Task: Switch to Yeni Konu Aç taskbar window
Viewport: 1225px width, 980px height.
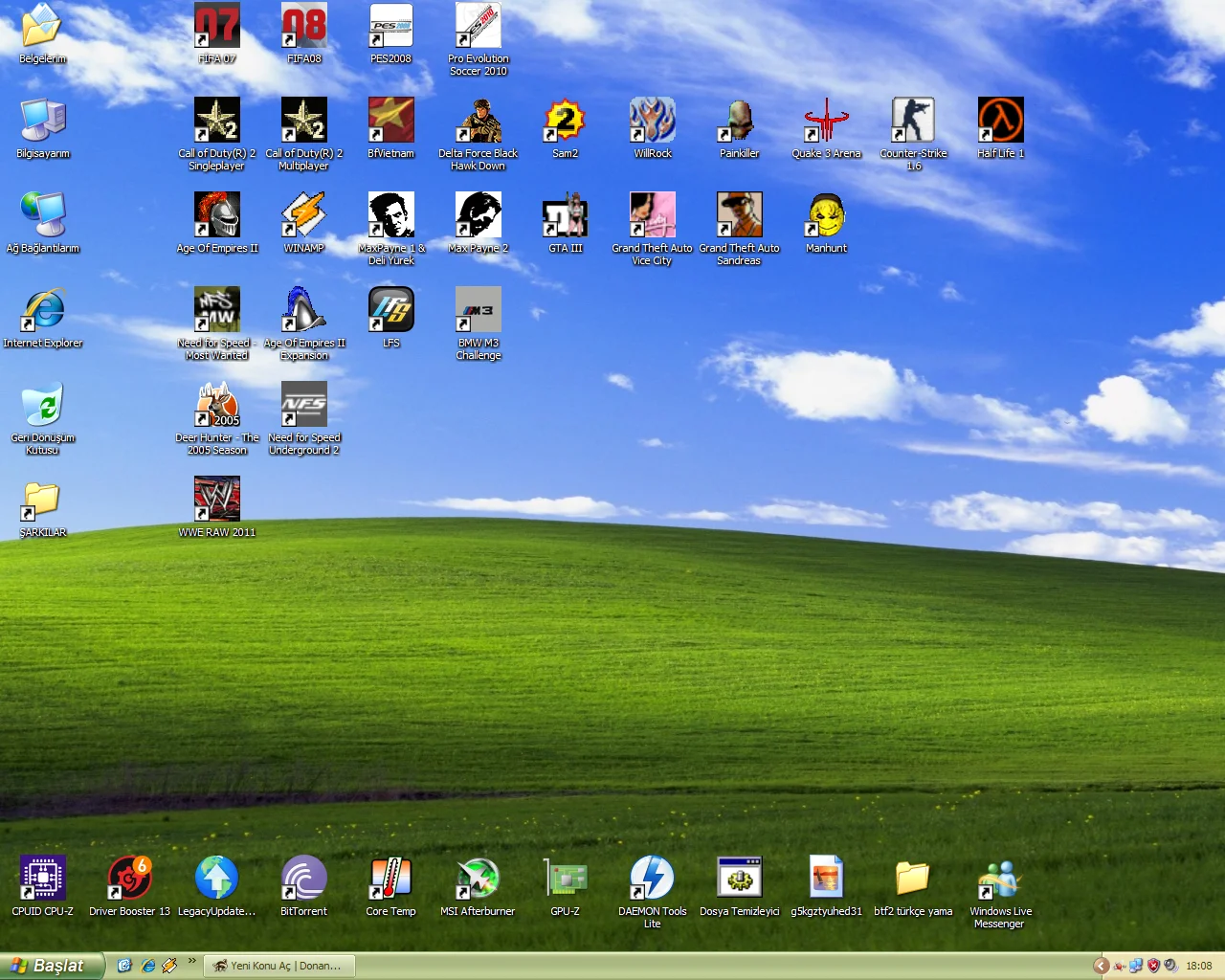Action: click(x=278, y=966)
